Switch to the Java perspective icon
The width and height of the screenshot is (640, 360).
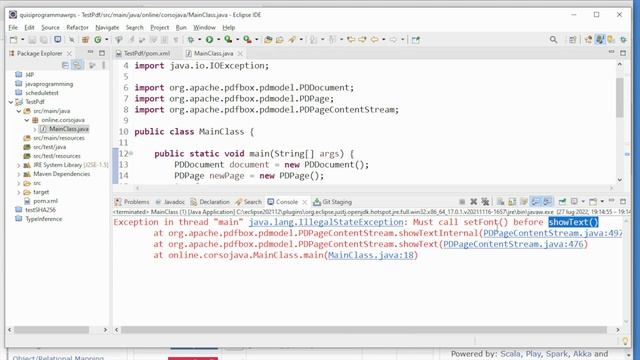600,40
